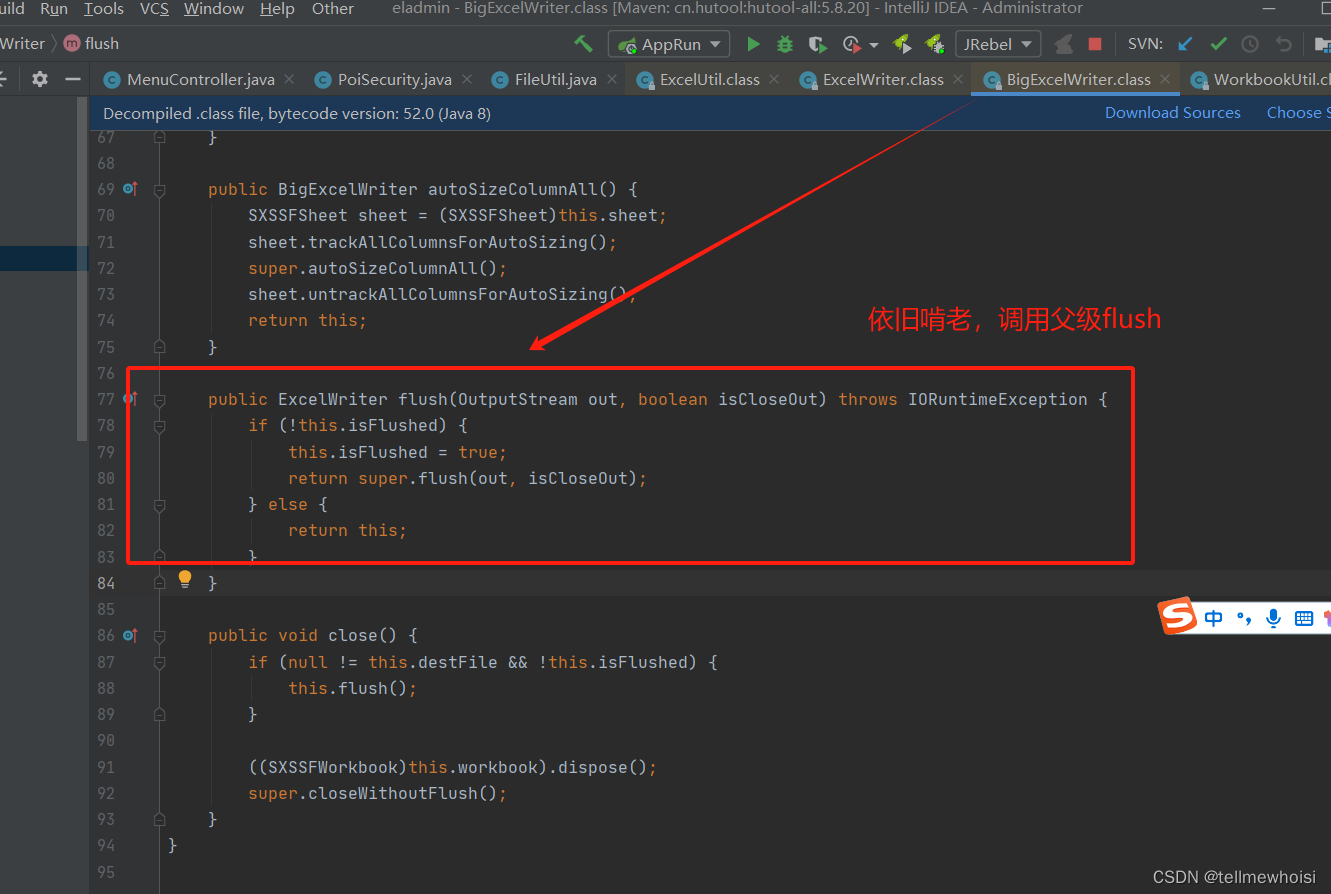
Task: Toggle Sogou Chinese/English mode 中 button
Action: 1214,618
